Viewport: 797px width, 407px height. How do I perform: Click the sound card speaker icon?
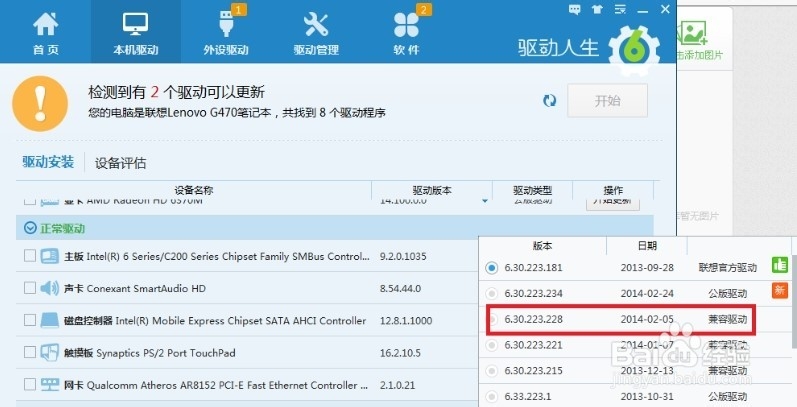pyautogui.click(x=50, y=288)
